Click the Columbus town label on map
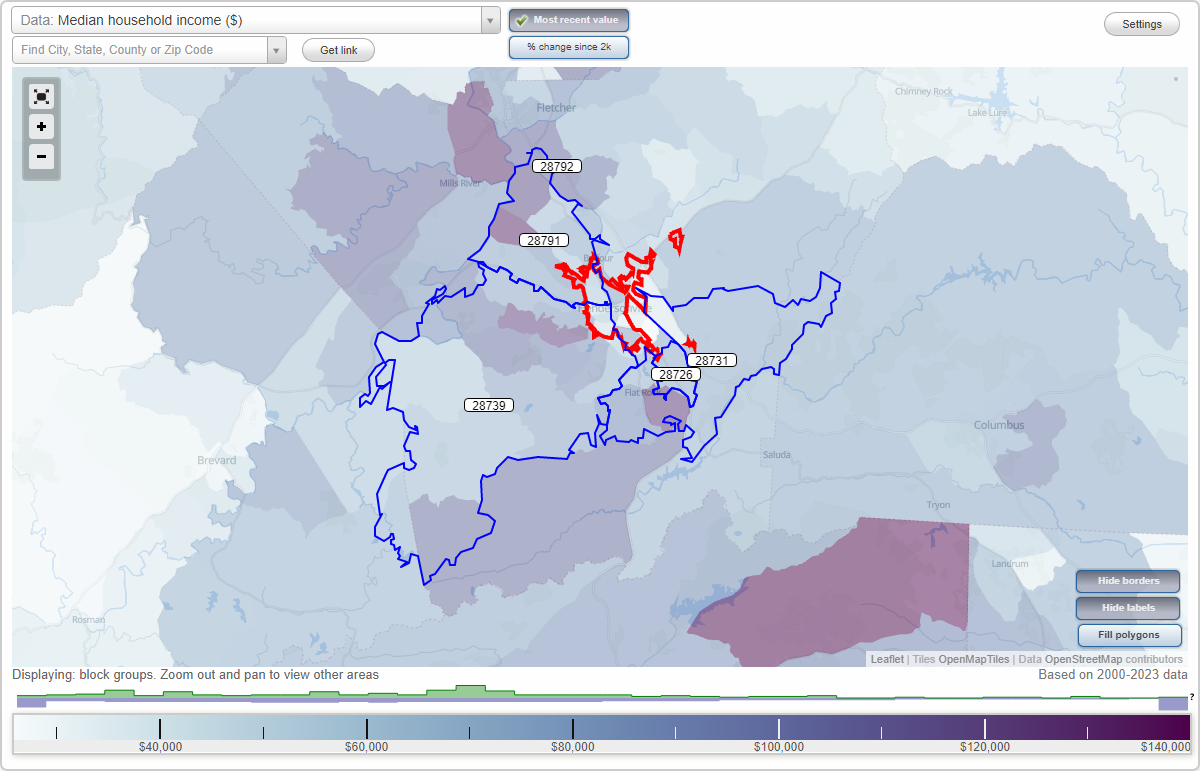The image size is (1200, 771). pos(999,425)
